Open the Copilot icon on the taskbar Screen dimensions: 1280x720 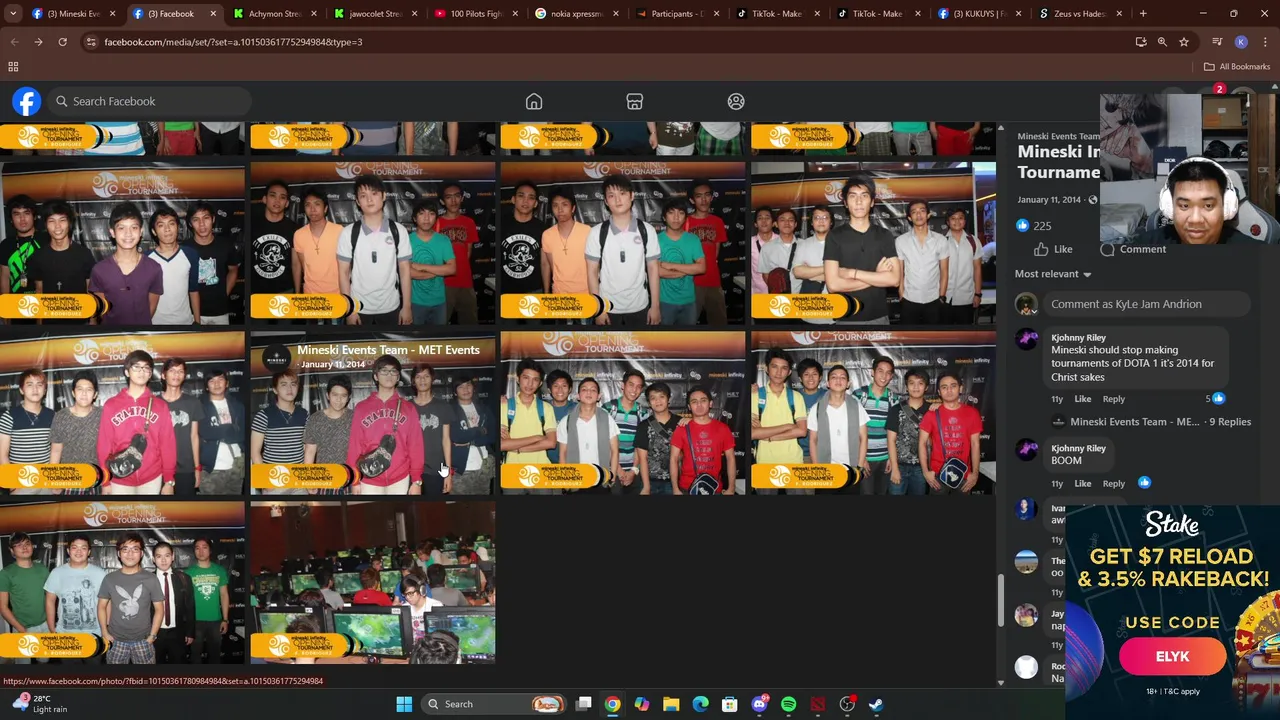click(642, 704)
